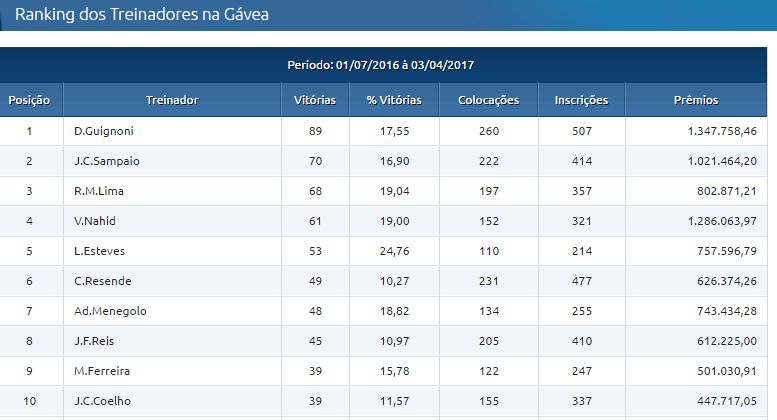Open J.C.Sampaio trainer entry
The height and width of the screenshot is (420, 777).
point(107,161)
